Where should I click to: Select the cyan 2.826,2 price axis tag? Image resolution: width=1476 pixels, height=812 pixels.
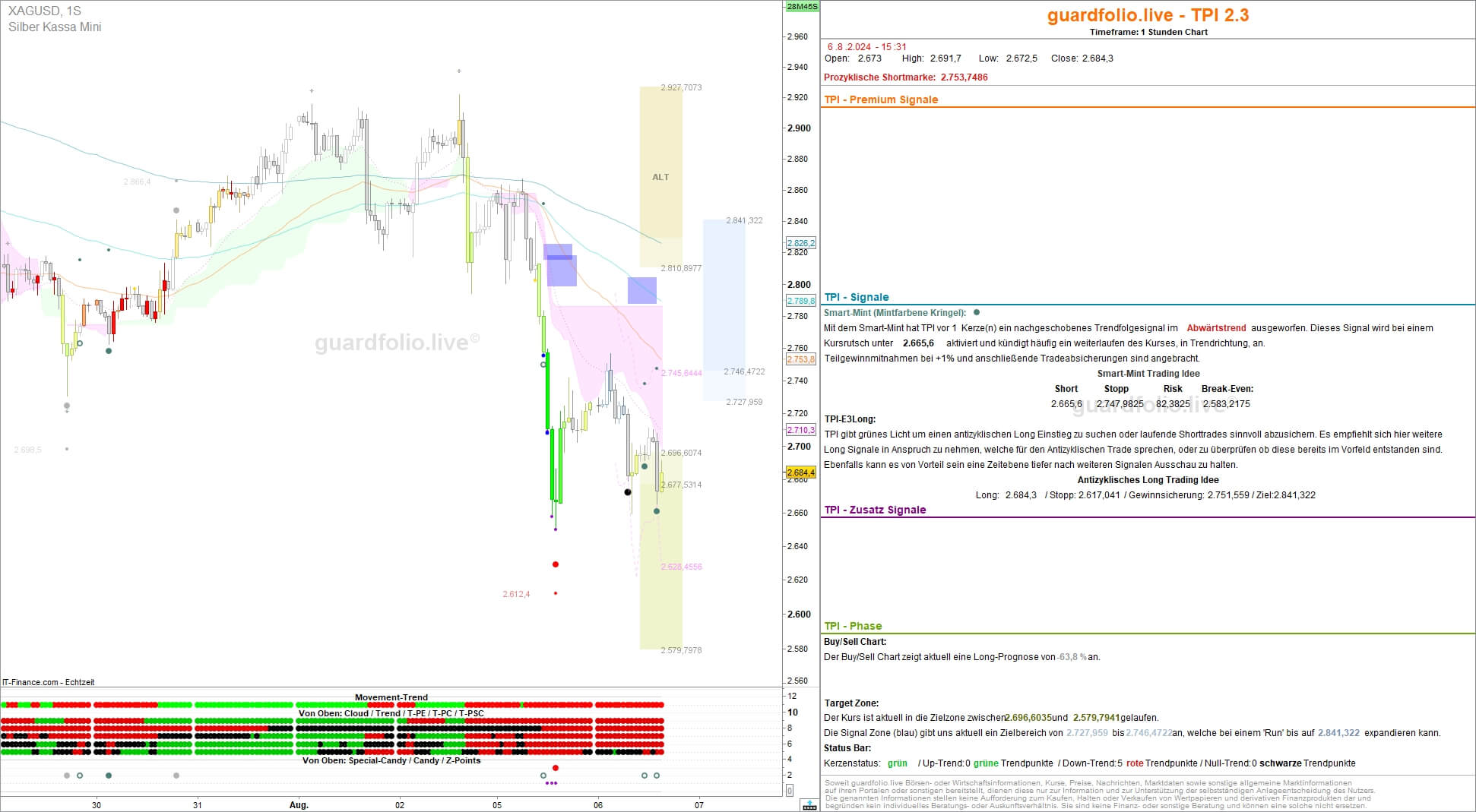(x=800, y=243)
